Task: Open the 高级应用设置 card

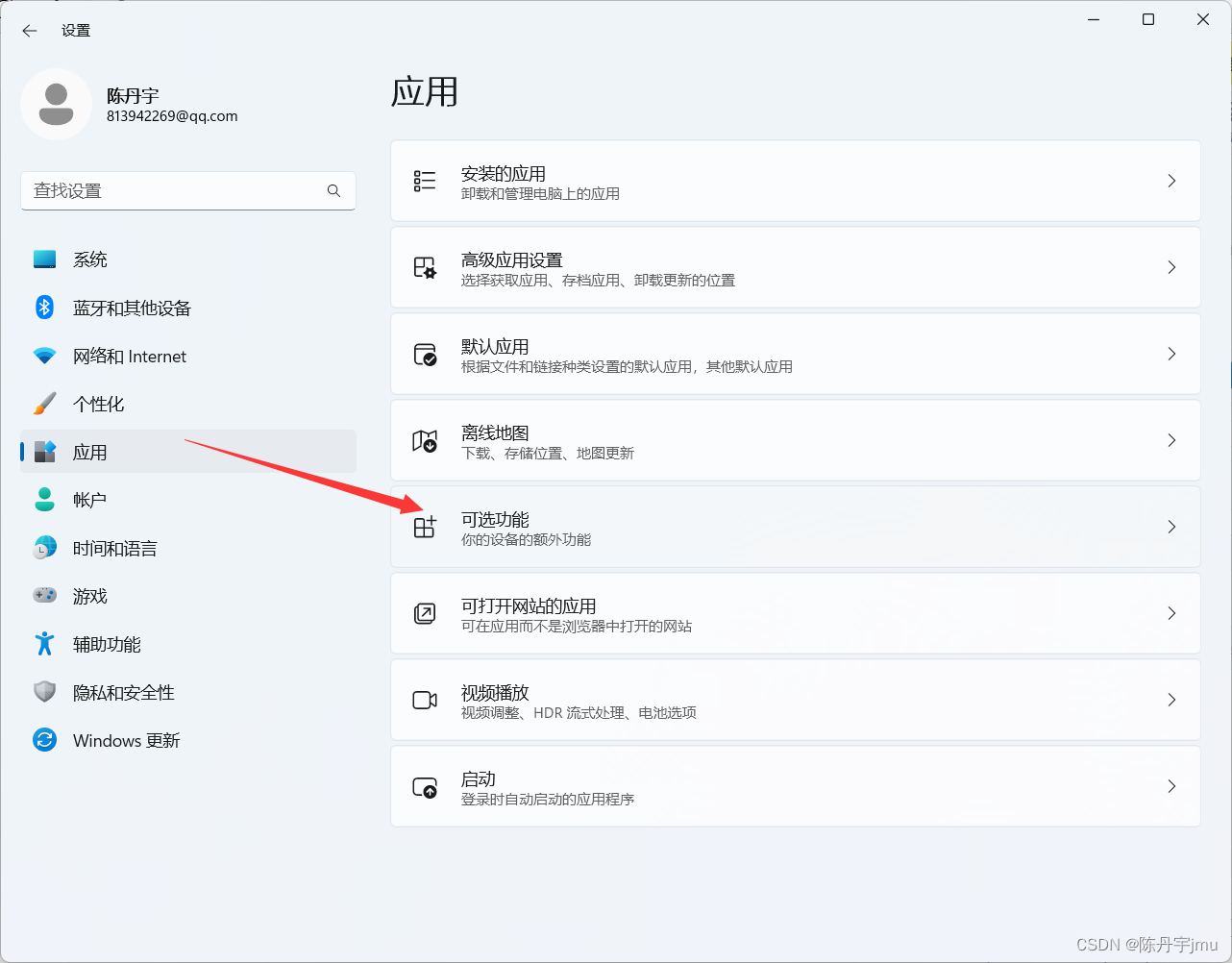Action: coord(796,267)
